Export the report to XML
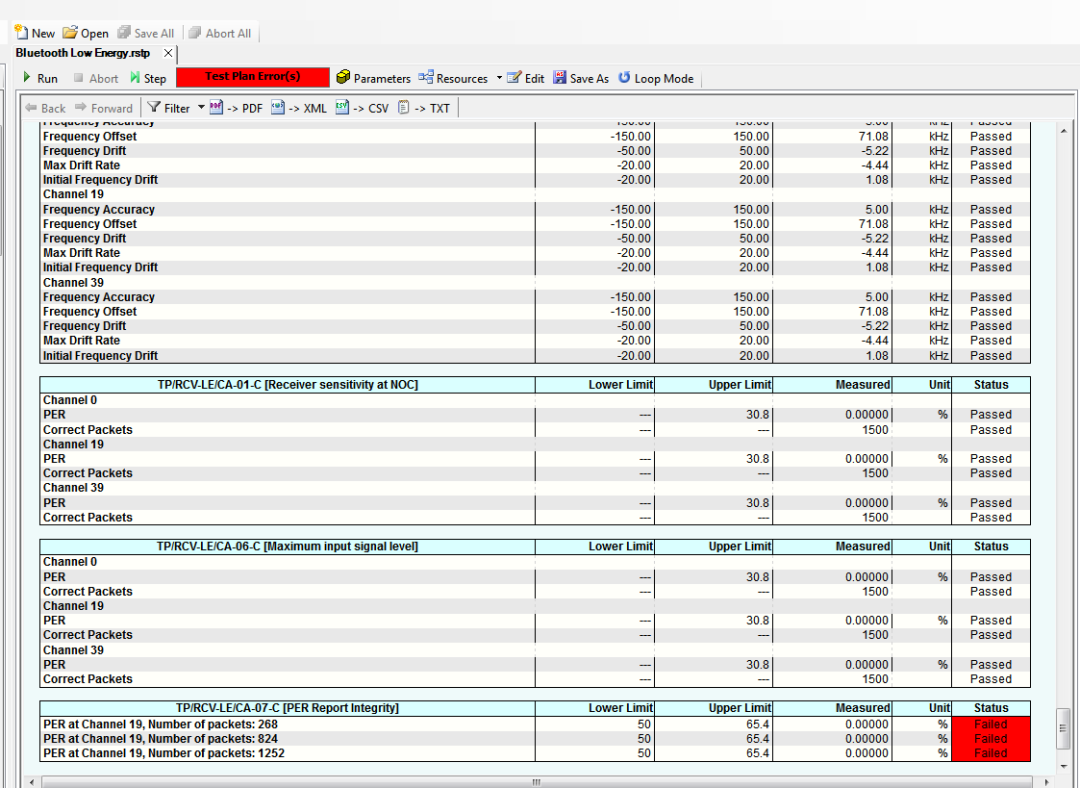 pos(302,108)
